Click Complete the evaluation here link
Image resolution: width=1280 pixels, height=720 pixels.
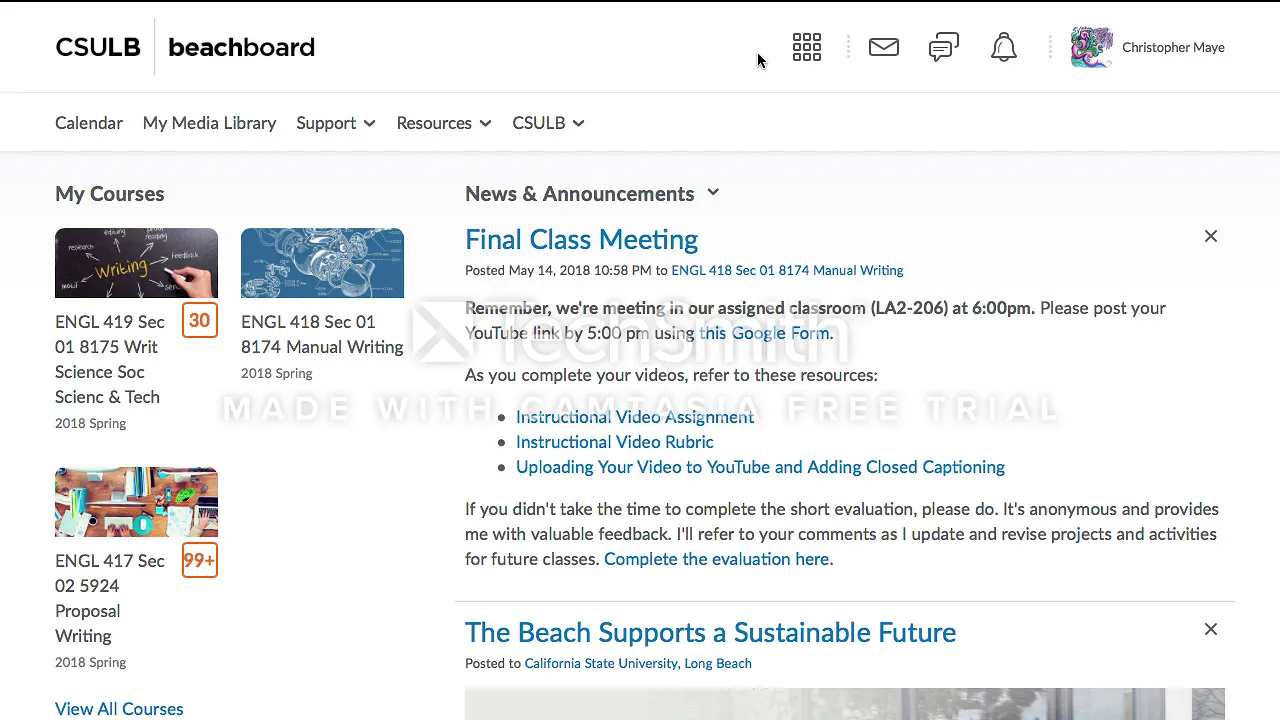(716, 559)
